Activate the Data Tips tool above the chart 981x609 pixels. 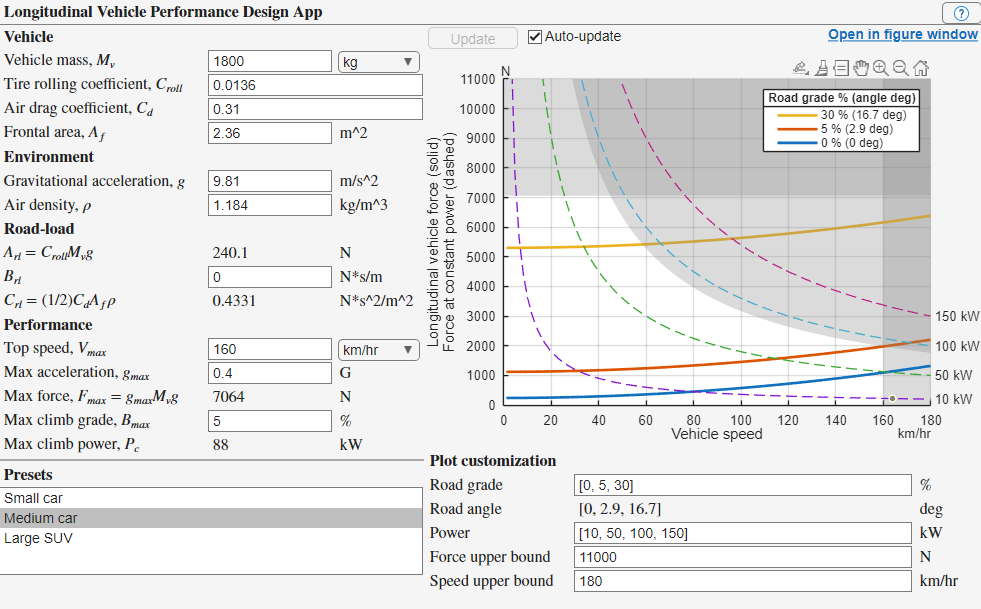(x=843, y=68)
